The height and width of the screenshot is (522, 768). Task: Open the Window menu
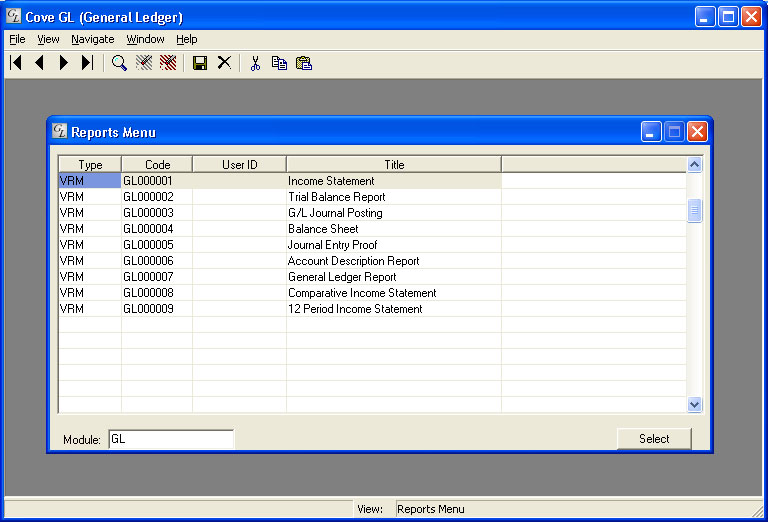pos(145,39)
